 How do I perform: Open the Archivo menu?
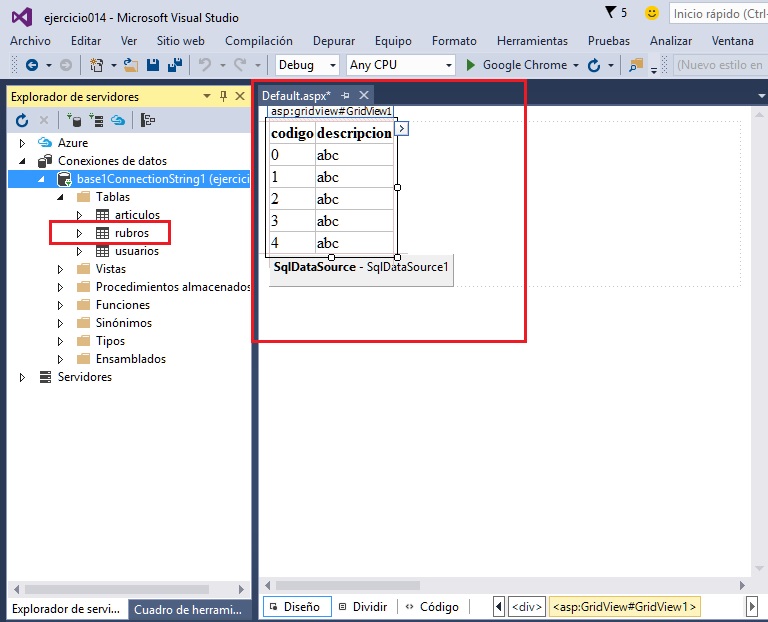(x=30, y=41)
